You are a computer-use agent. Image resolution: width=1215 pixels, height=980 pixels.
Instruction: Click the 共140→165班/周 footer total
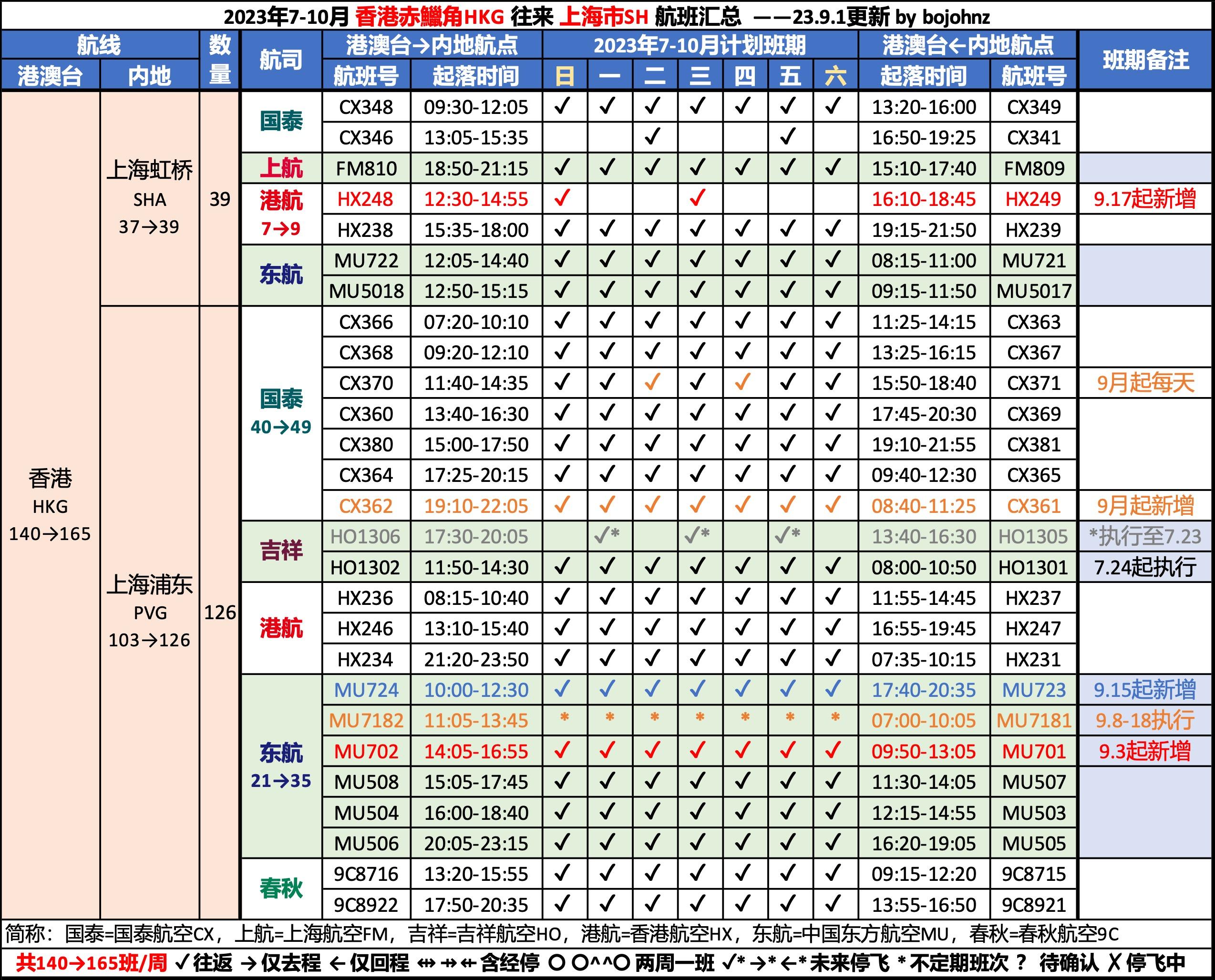click(92, 963)
